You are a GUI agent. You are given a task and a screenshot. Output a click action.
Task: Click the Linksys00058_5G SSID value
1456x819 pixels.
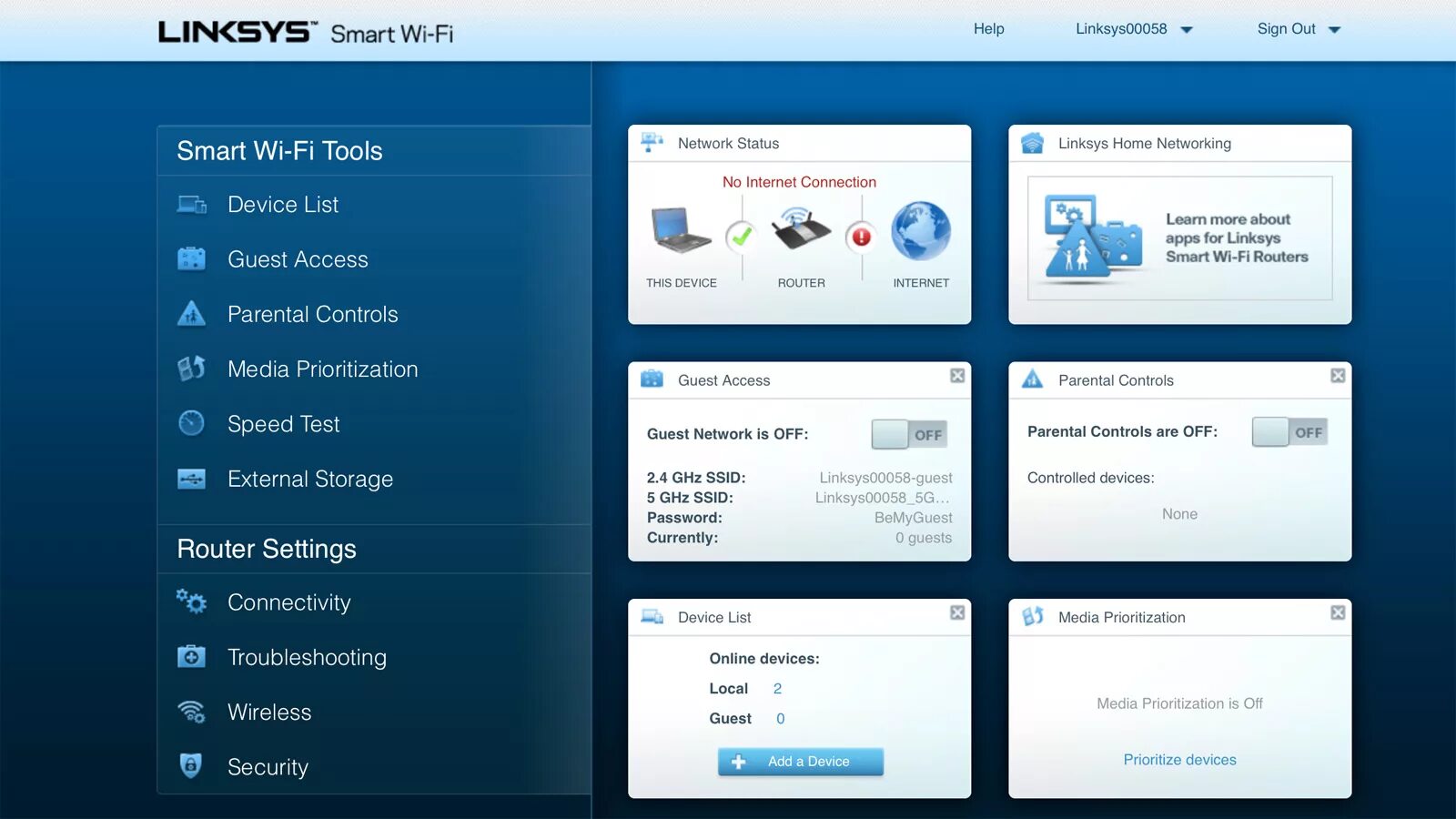tap(882, 498)
